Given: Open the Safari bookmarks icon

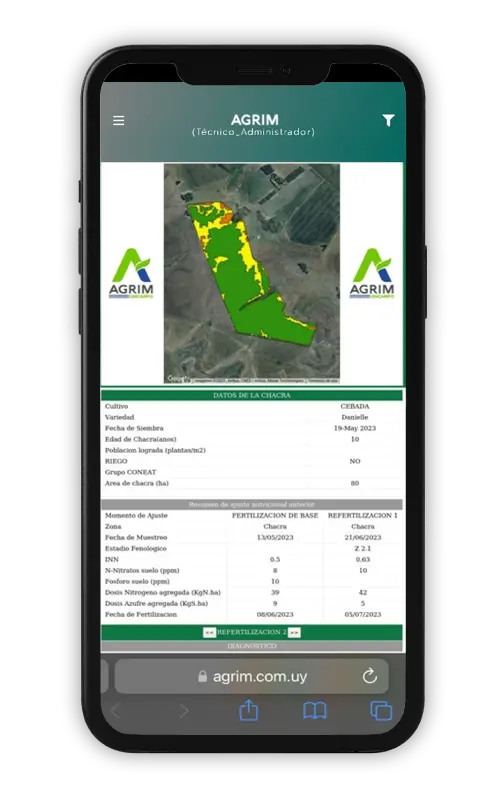Looking at the screenshot, I should click(x=315, y=710).
